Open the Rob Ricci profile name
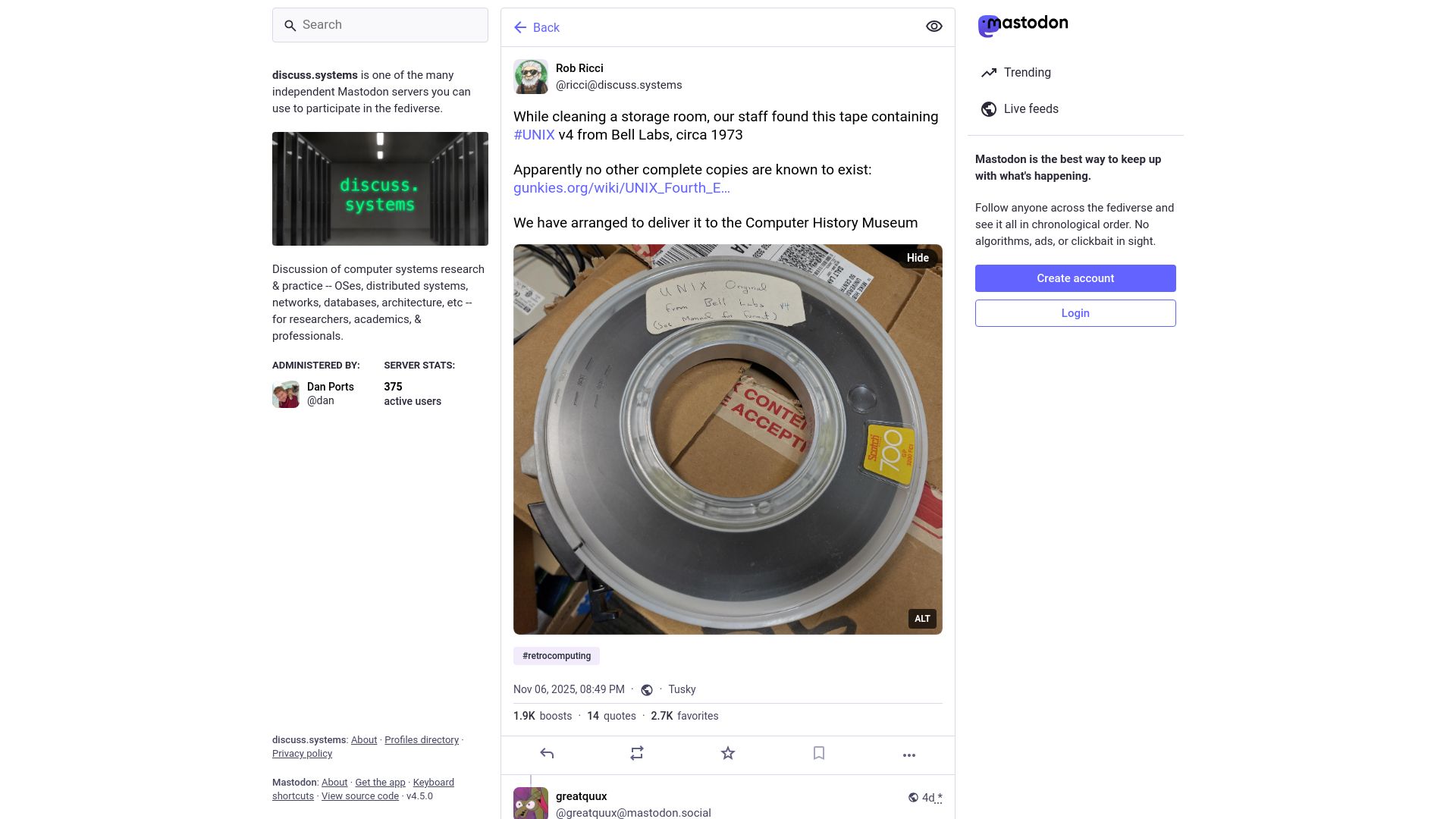Screen dimensions: 1456x819 point(579,68)
